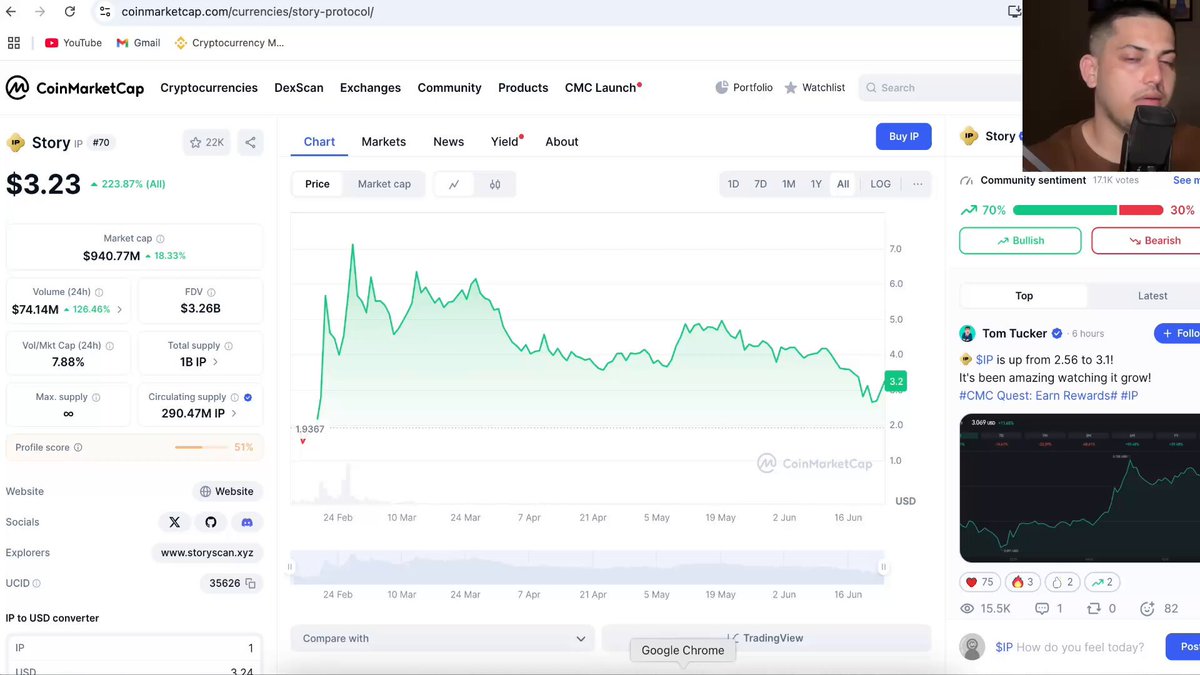Image resolution: width=1200 pixels, height=675 pixels.
Task: Select the All time range
Action: coord(843,184)
